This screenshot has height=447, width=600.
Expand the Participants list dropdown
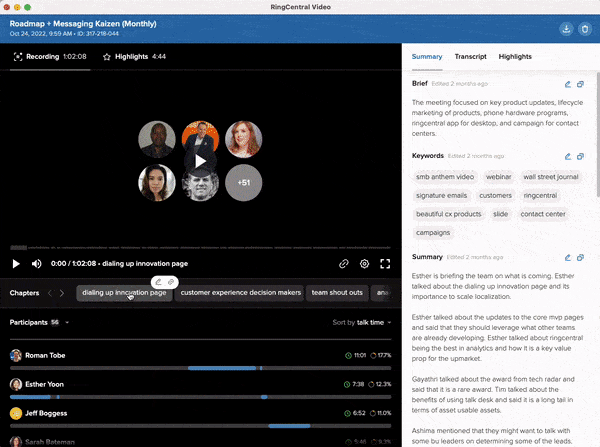coord(67,323)
